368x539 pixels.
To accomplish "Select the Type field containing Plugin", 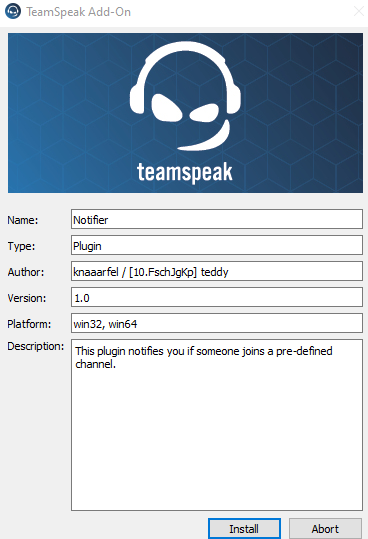I will click(x=217, y=245).
